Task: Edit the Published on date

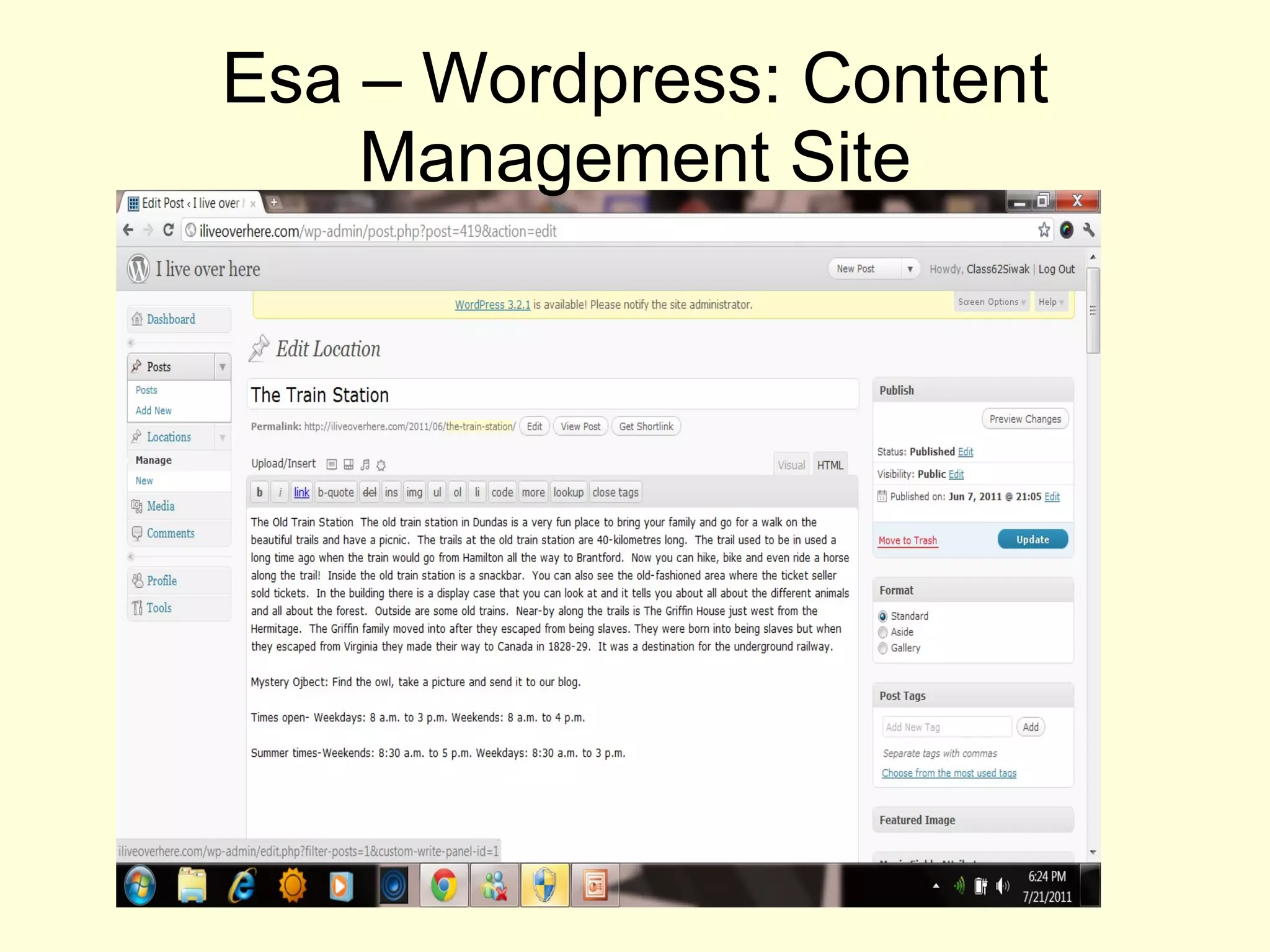Action: pyautogui.click(x=1052, y=496)
